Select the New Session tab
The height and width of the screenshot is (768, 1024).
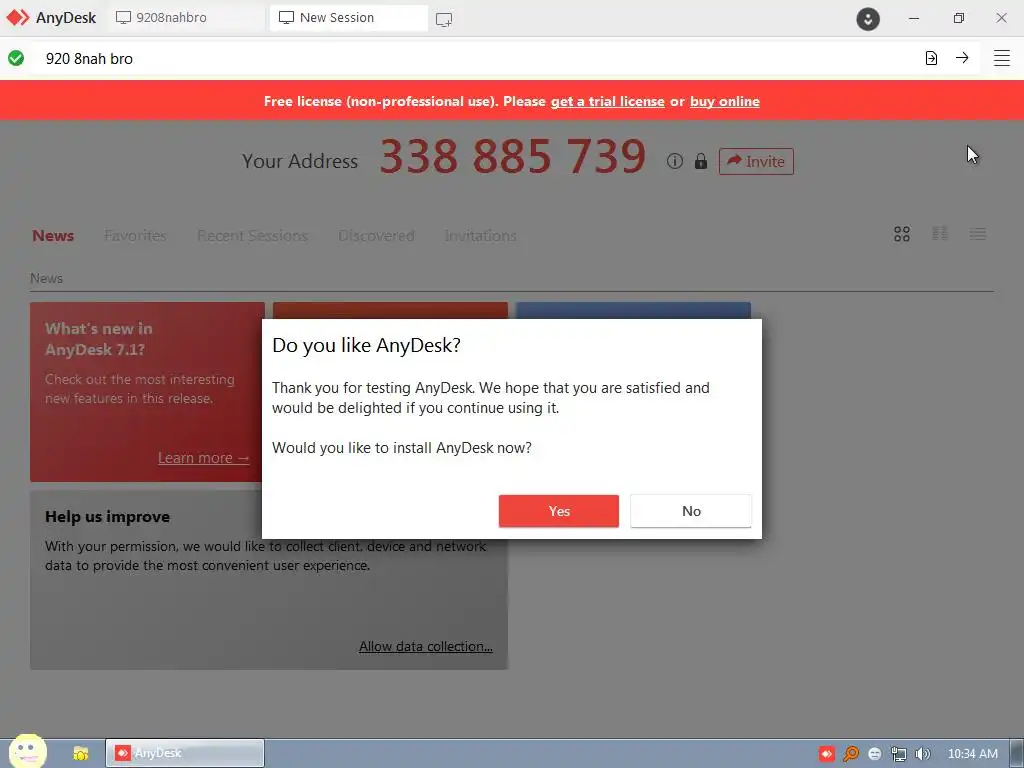[x=349, y=18]
